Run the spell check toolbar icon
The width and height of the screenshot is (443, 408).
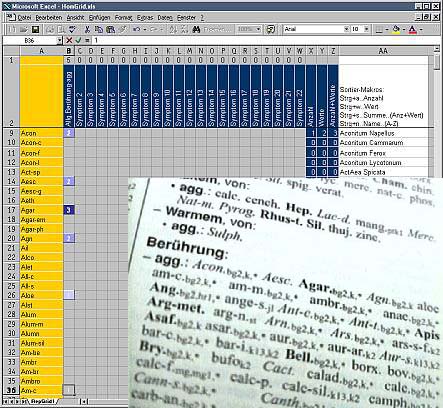[72, 29]
